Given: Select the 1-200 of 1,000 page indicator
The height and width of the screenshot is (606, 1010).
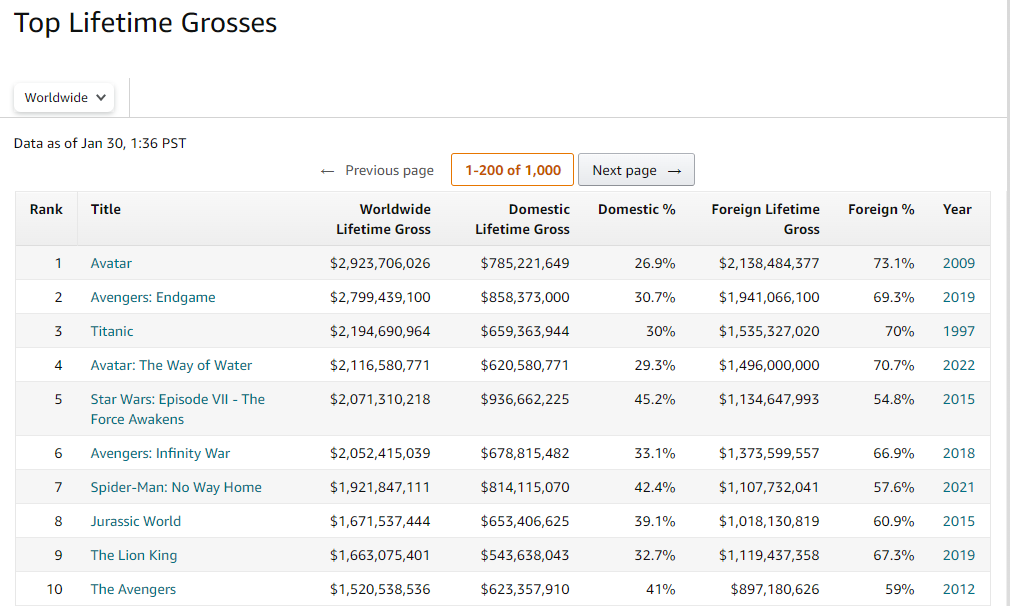Looking at the screenshot, I should pyautogui.click(x=513, y=170).
